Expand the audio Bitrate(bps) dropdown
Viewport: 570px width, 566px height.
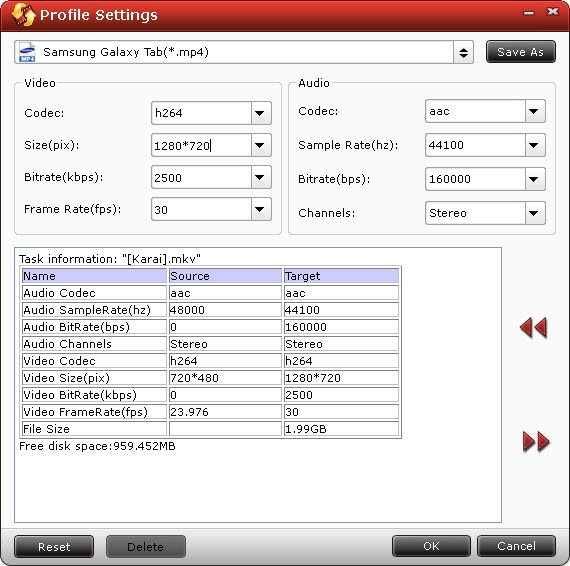click(x=534, y=179)
